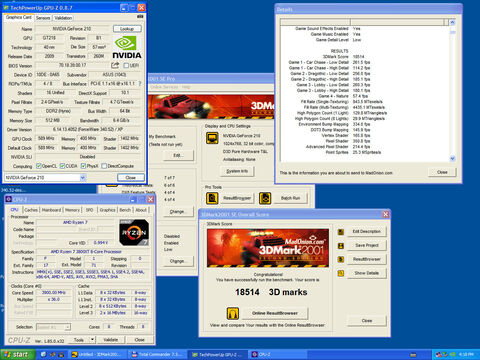The height and width of the screenshot is (360, 480).
Task: Click the Batch Run icon in Pro Tools
Action: pyautogui.click(x=265, y=198)
